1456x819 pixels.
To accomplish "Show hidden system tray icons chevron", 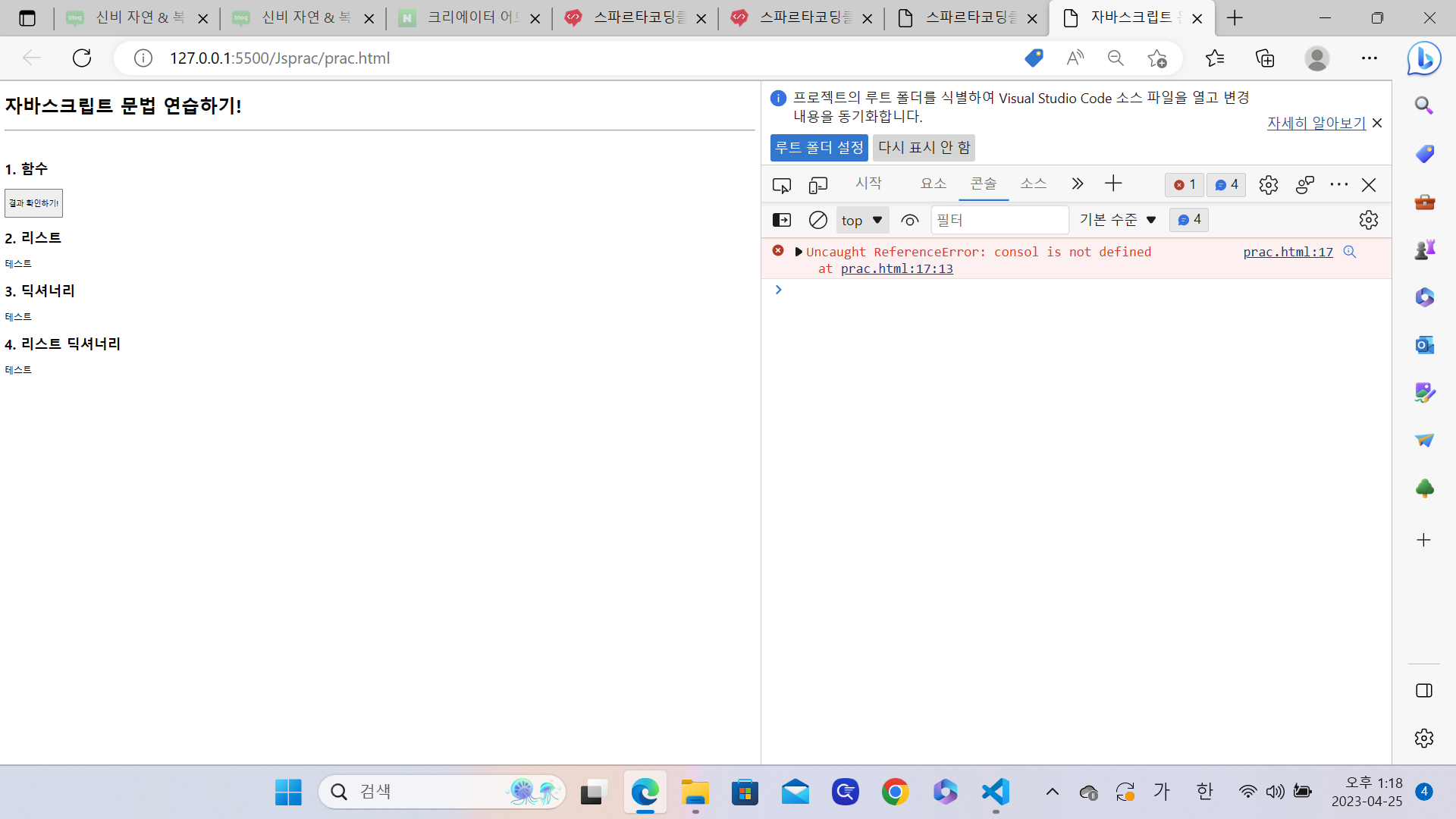I will pyautogui.click(x=1052, y=792).
